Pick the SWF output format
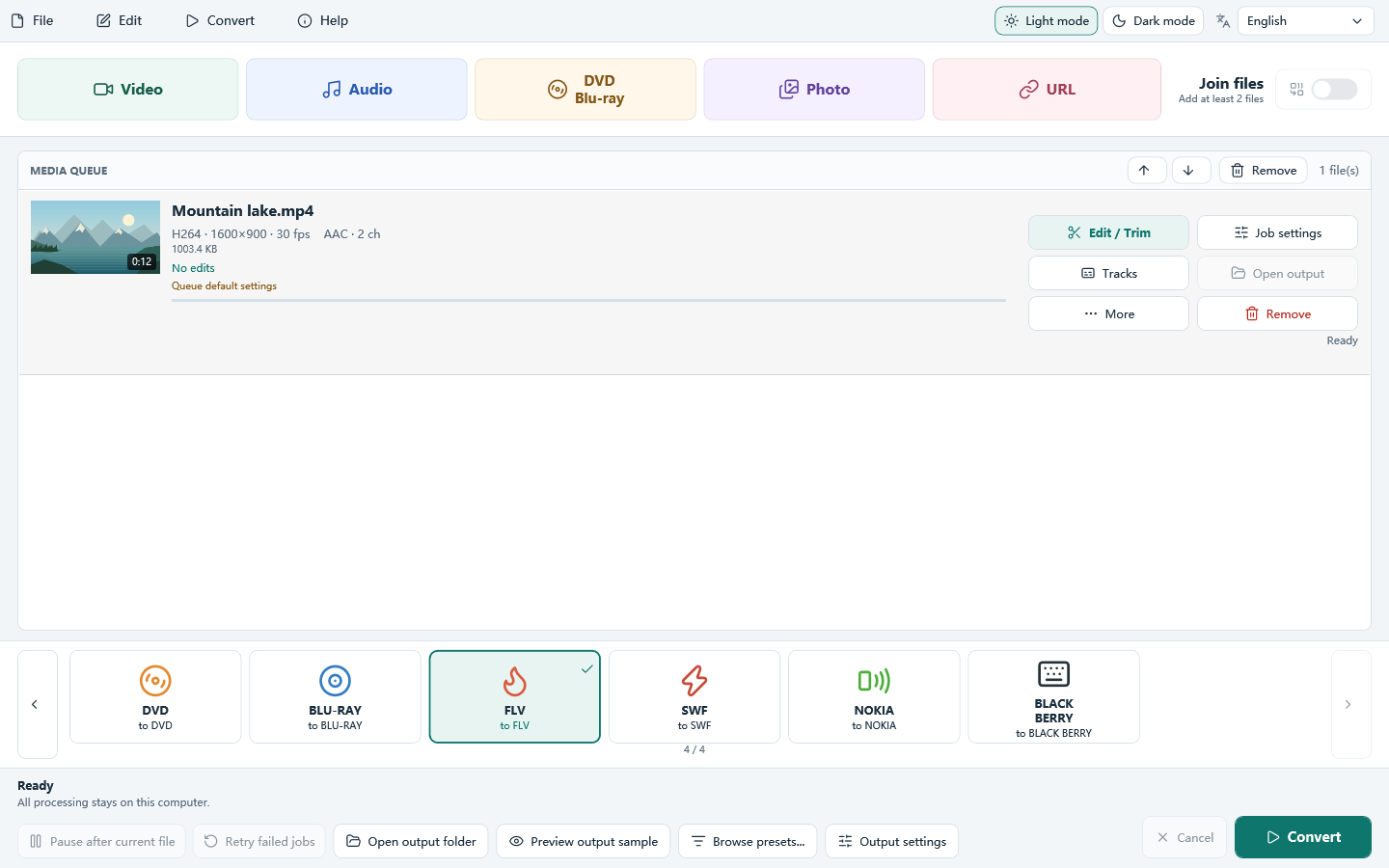Image resolution: width=1389 pixels, height=868 pixels. (694, 696)
